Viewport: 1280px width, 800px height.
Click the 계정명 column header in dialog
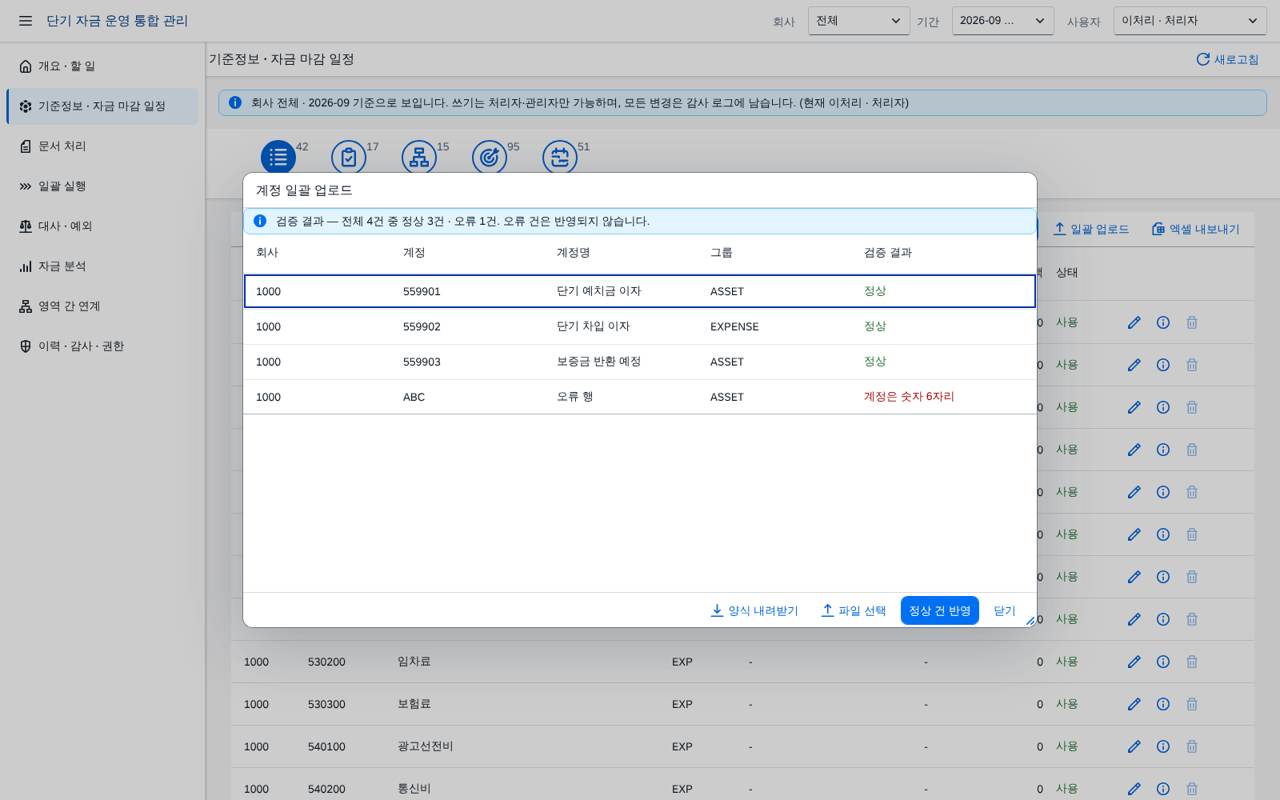[573, 253]
